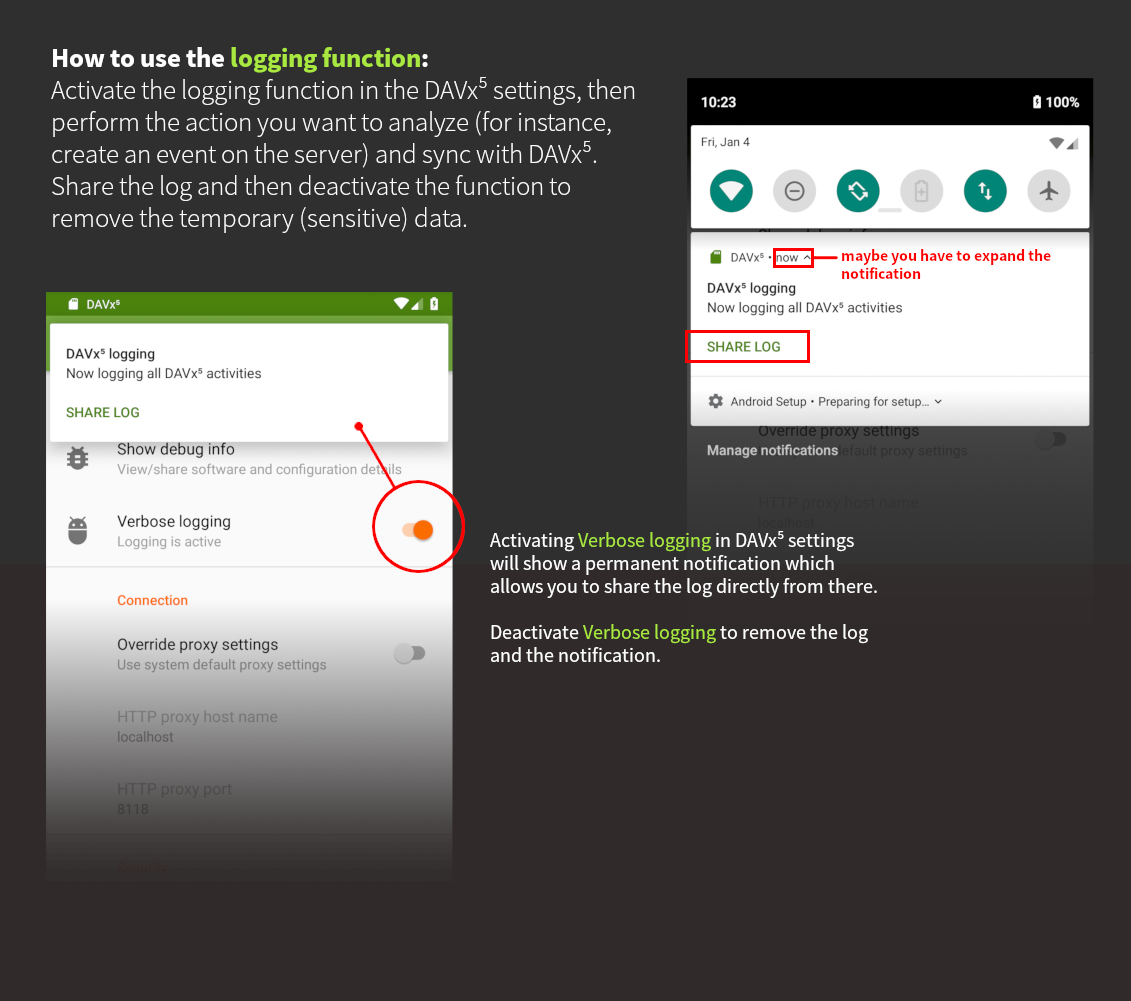Click battery icon next to 100%
Viewport: 1131px width, 1001px height.
[x=1037, y=102]
